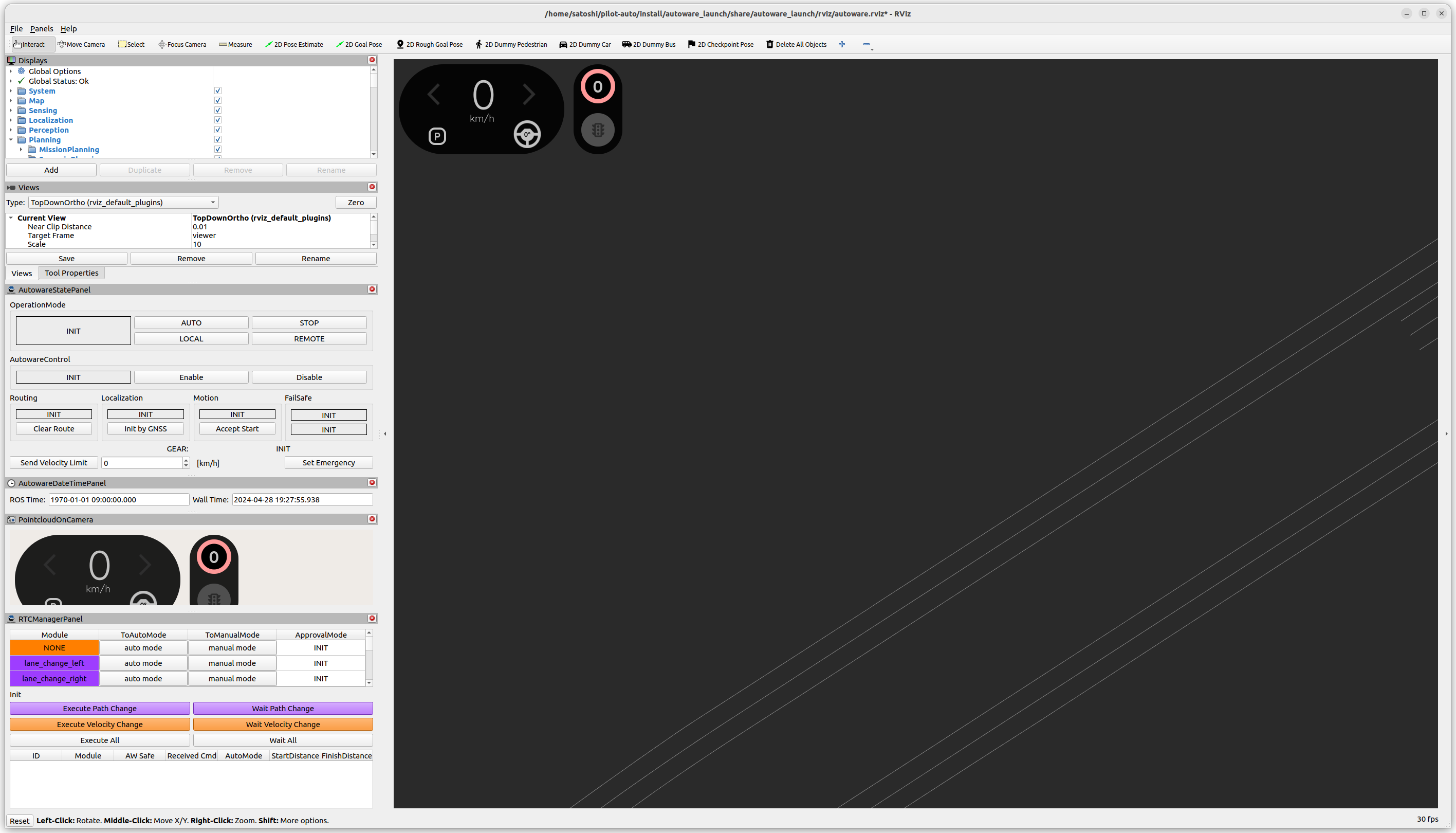This screenshot has width=1456, height=833.
Task: Close the AutowareStatePanel with red icon
Action: click(372, 289)
